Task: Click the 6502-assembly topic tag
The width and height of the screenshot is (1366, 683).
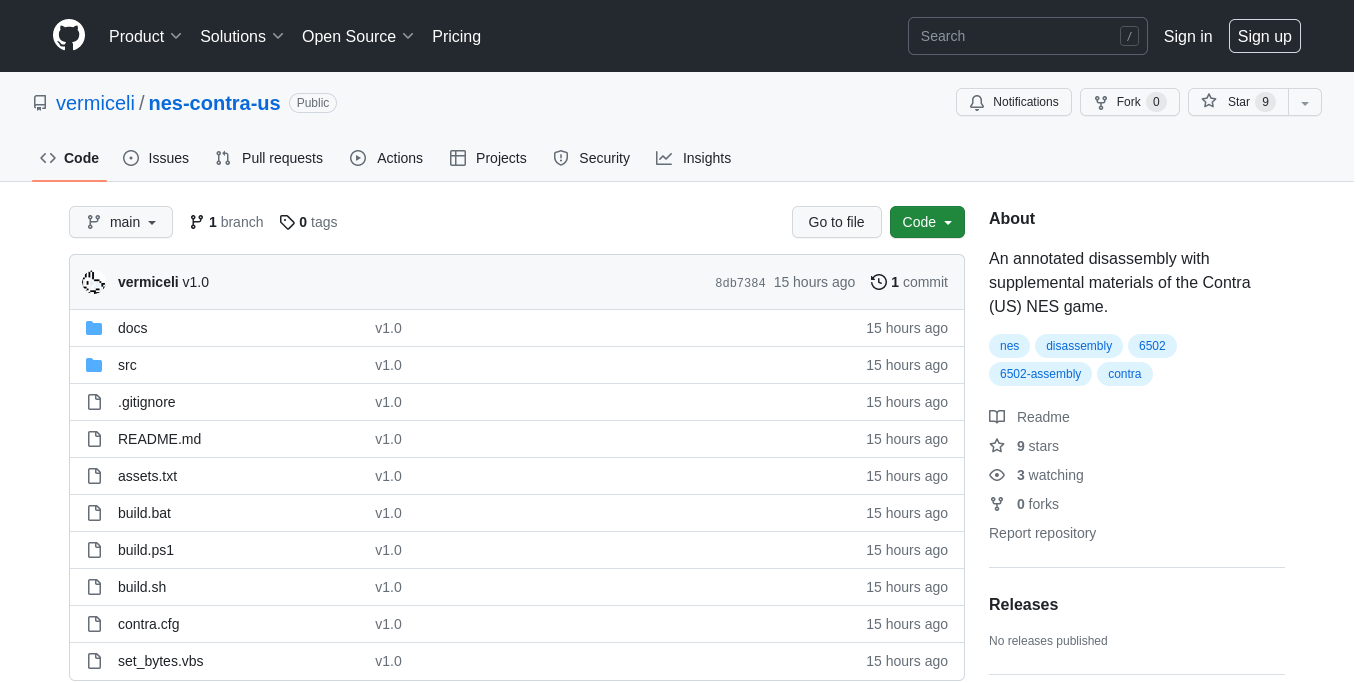Action: 1040,374
